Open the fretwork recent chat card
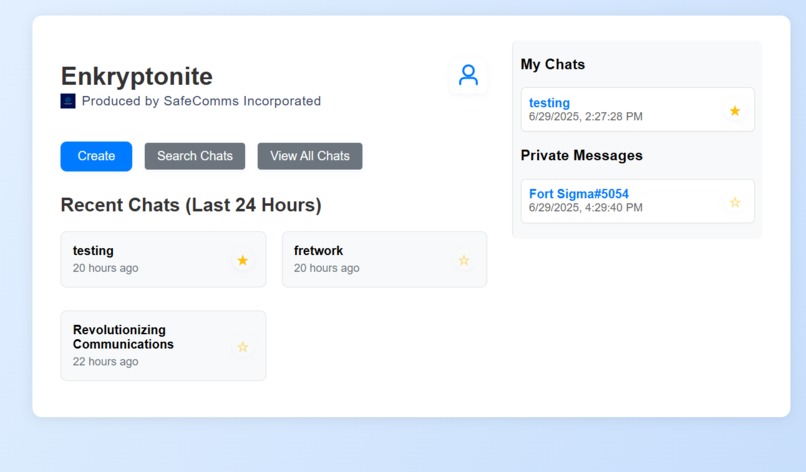 coord(384,259)
